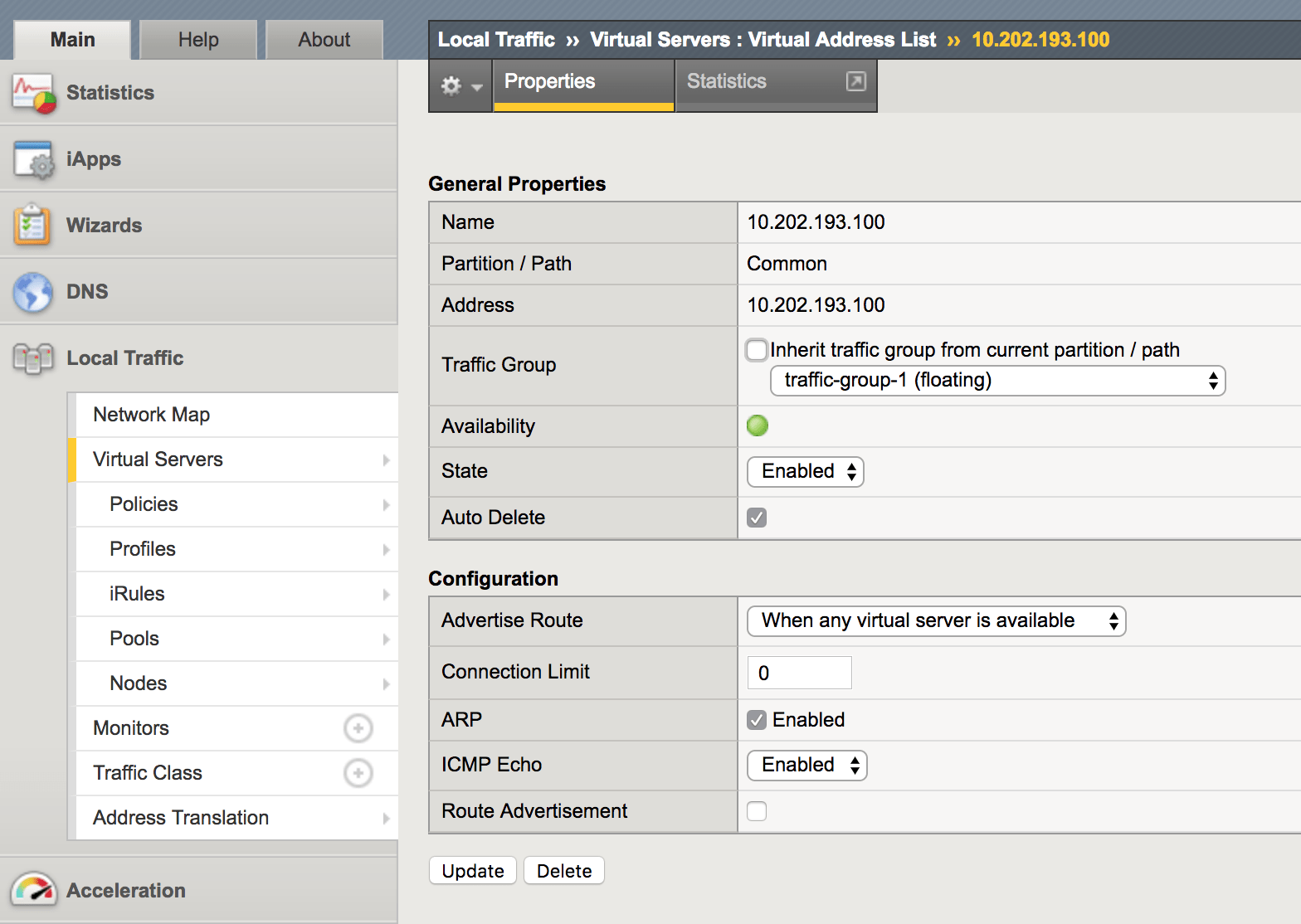Open the Wizards clipboard icon
Screen dimensions: 1301x924
32,225
